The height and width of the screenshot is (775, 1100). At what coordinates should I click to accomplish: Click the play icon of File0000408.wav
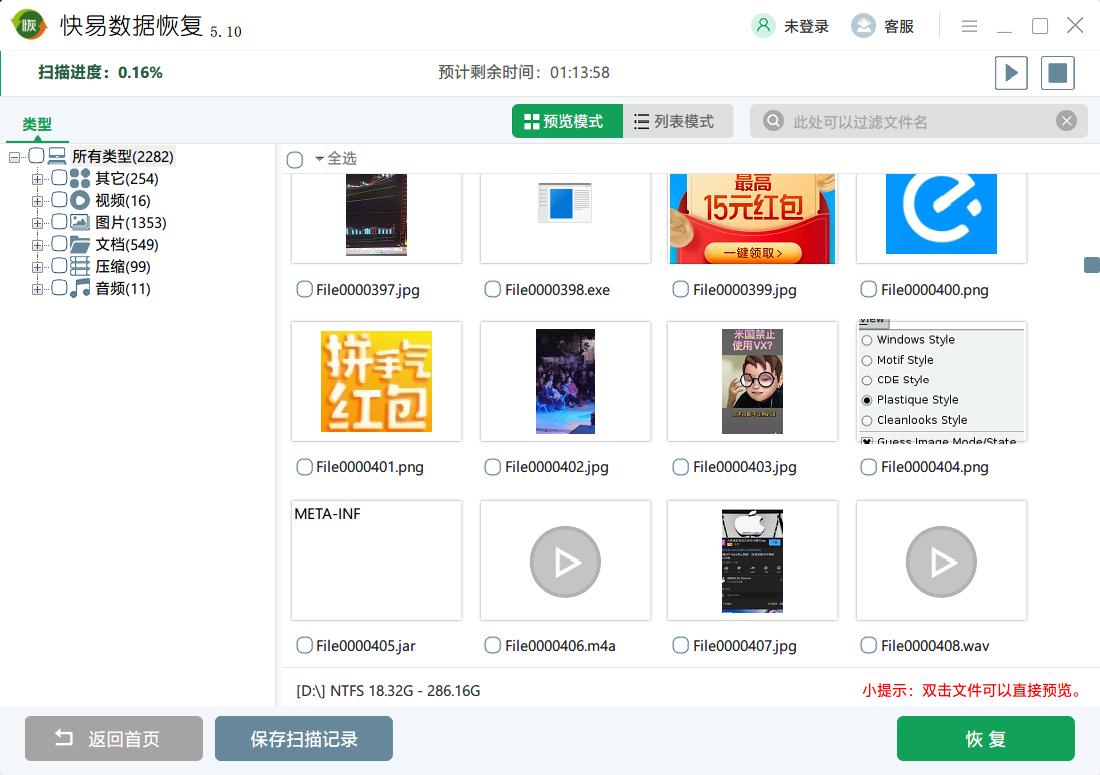tap(941, 562)
